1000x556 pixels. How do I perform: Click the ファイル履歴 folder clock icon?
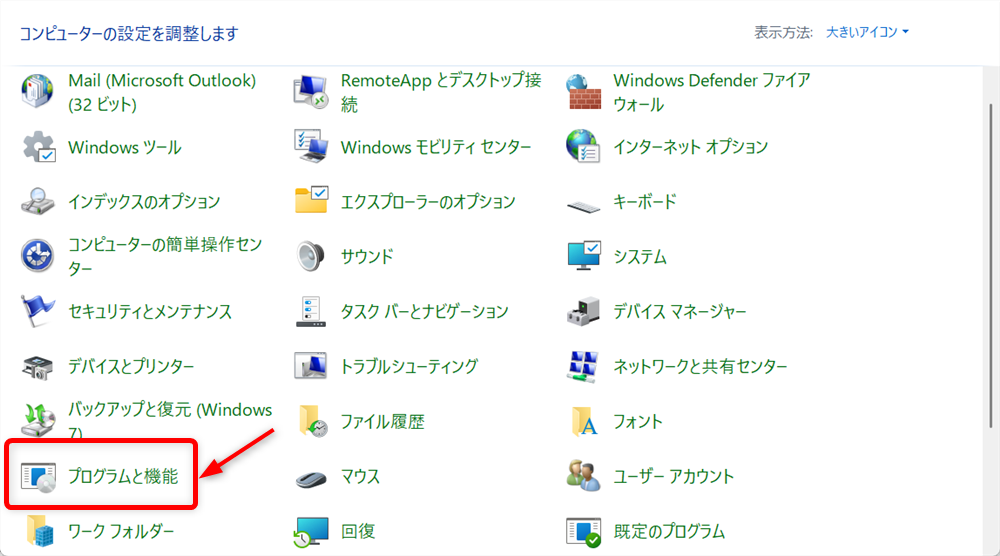tap(313, 421)
